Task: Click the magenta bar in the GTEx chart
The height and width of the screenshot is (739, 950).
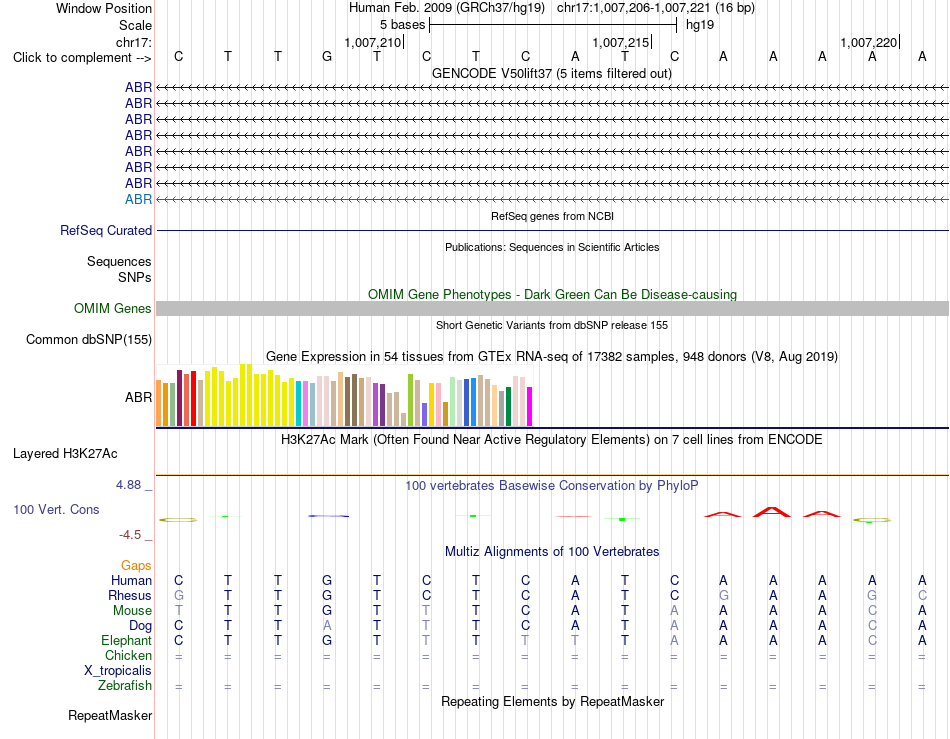Action: tap(530, 406)
